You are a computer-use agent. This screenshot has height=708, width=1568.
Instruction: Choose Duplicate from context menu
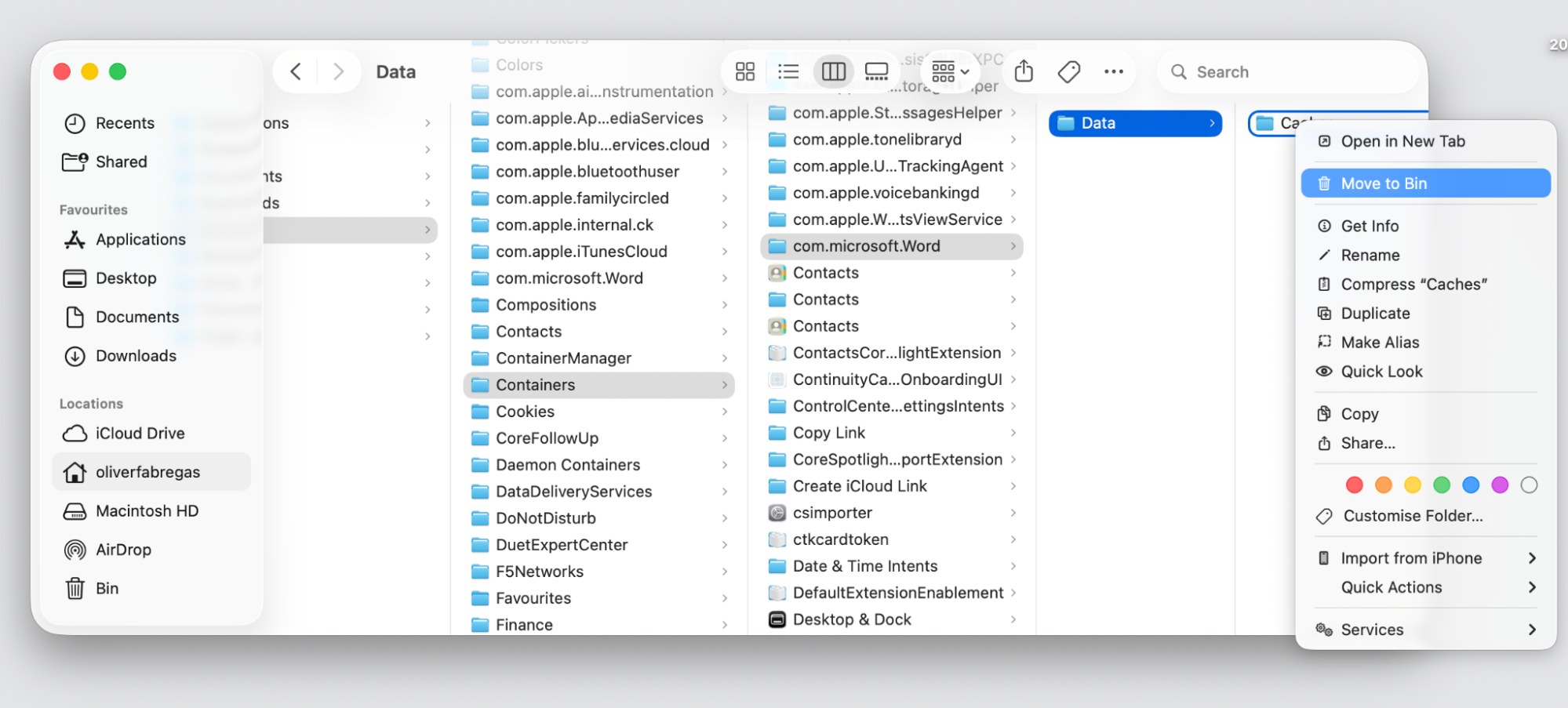pyautogui.click(x=1425, y=313)
